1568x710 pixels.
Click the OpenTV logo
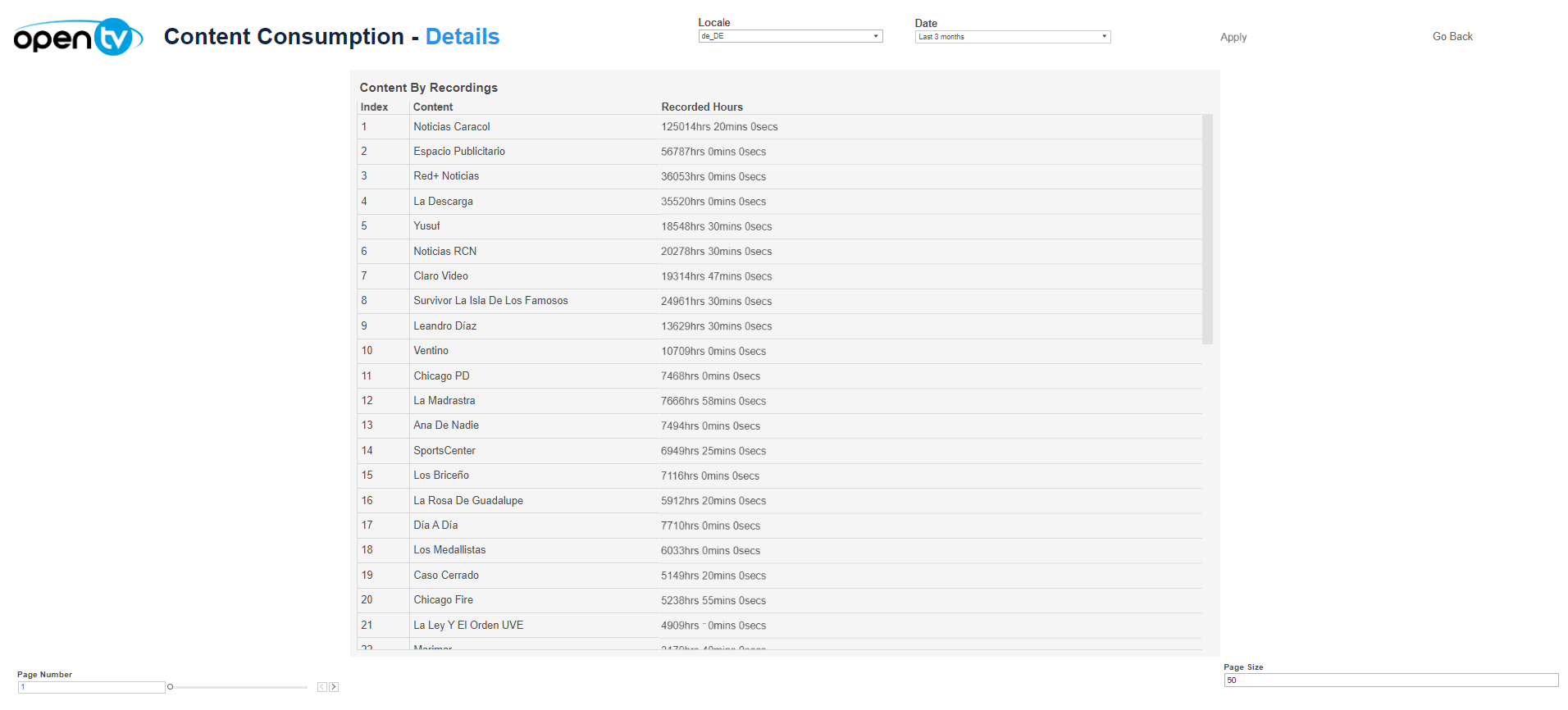point(78,37)
